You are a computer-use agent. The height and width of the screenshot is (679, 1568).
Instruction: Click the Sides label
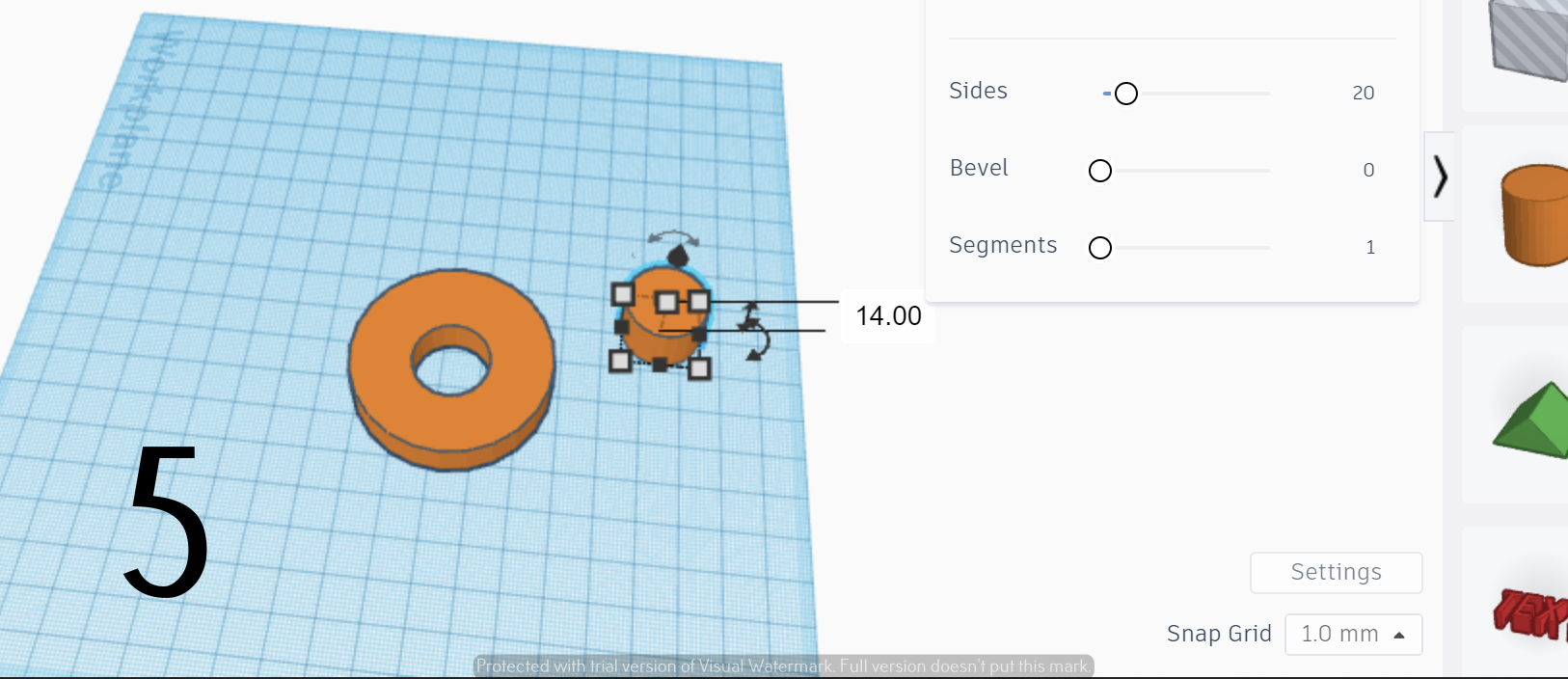[978, 91]
